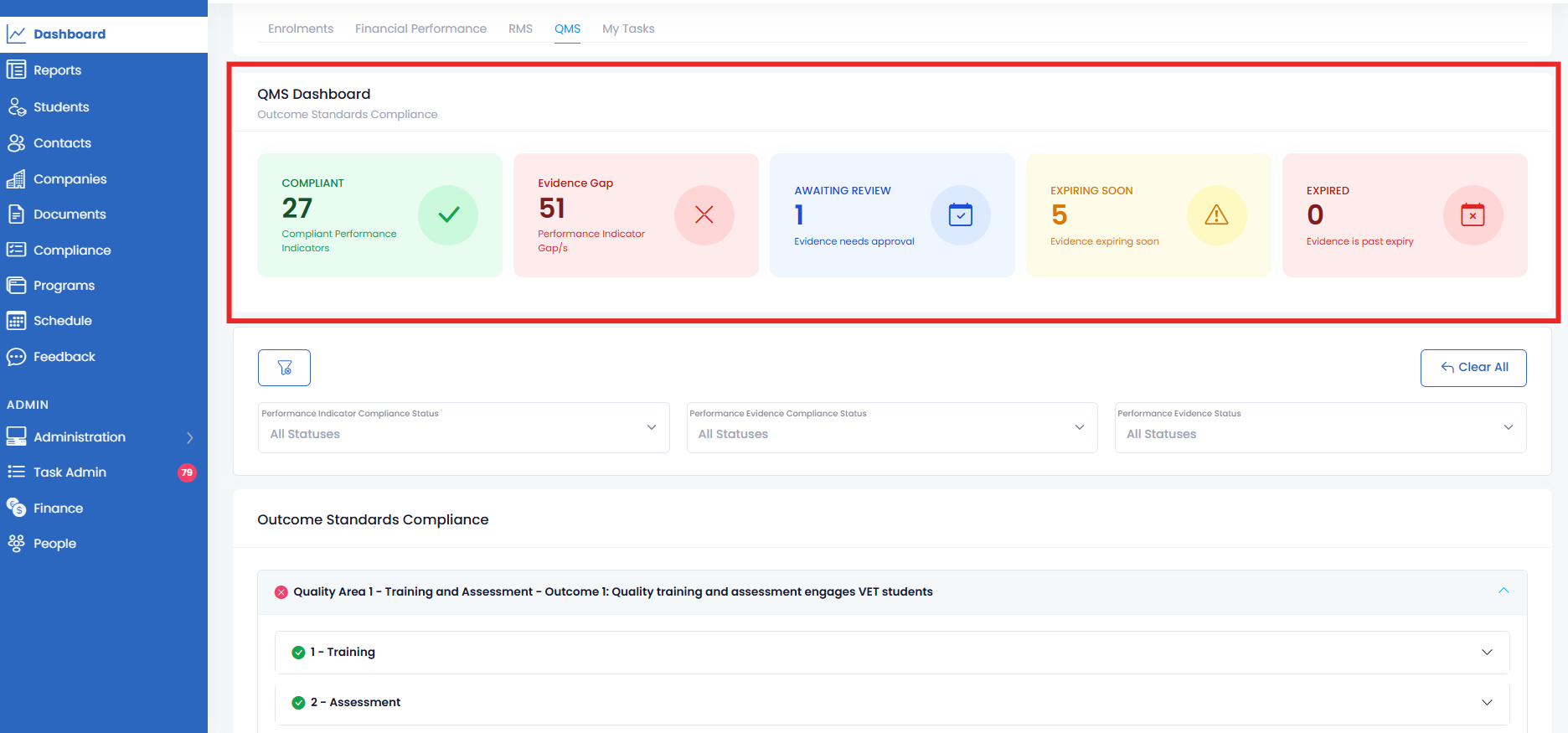
Task: Expand the 2 - Assessment row
Action: (891, 703)
